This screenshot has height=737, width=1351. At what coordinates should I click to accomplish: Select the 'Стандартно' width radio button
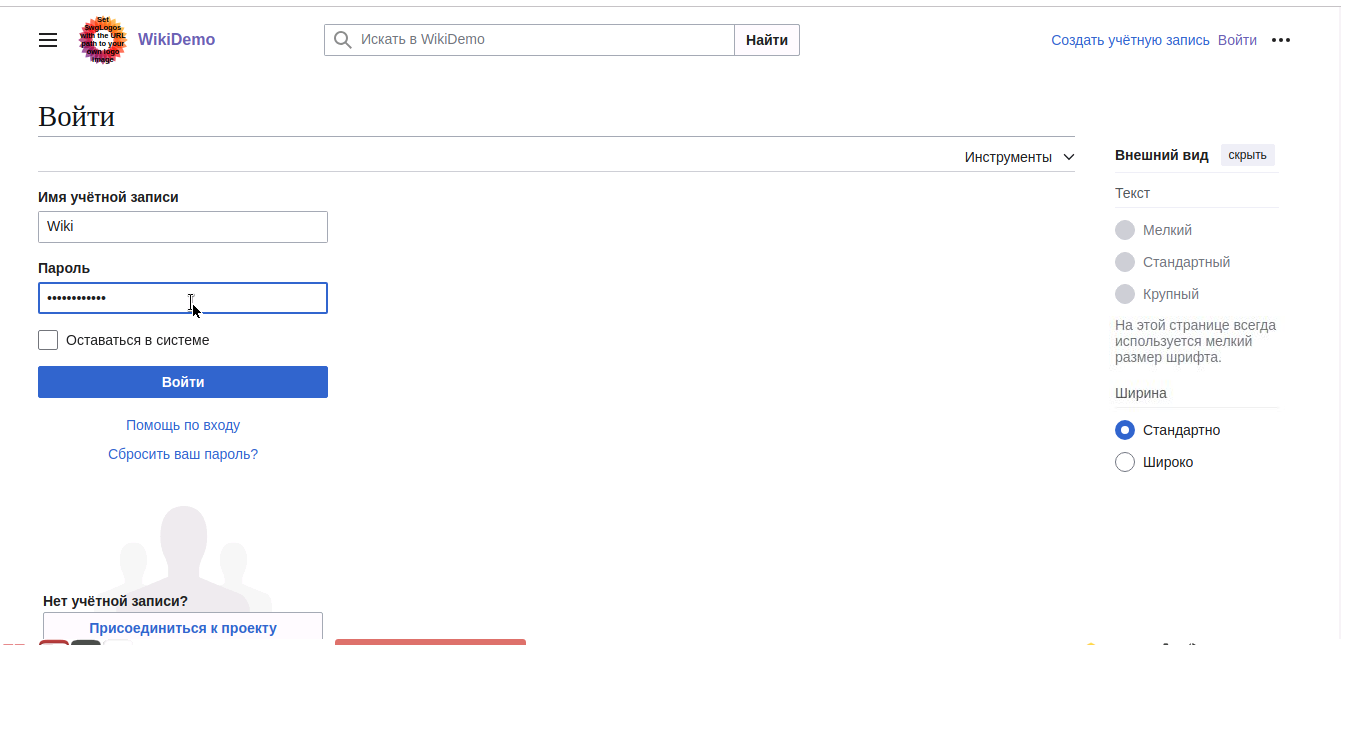[1125, 430]
